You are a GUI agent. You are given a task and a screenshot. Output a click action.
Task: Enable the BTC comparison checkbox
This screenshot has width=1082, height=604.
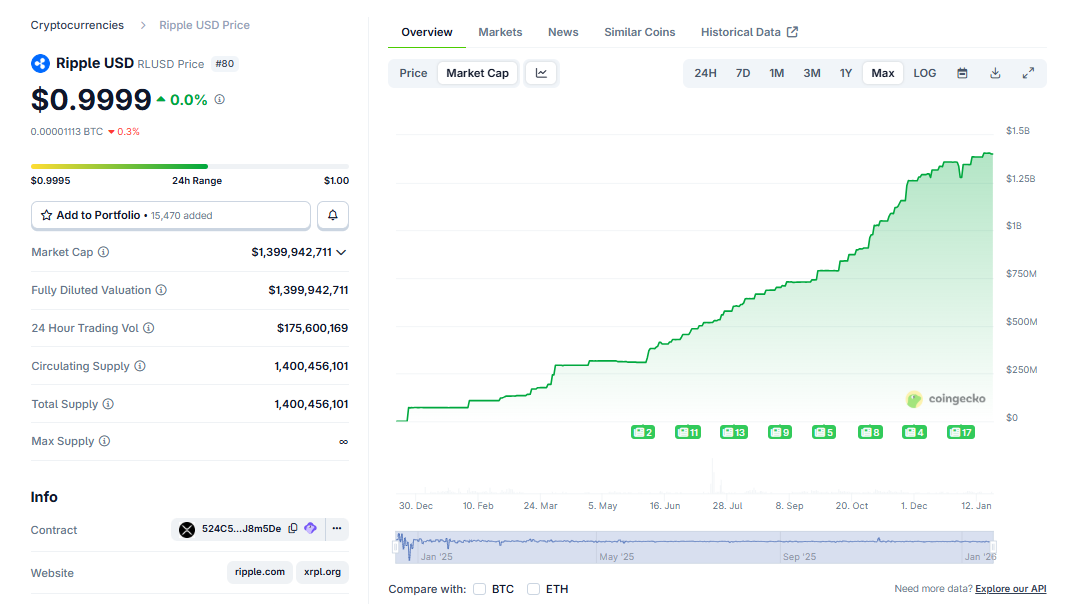click(480, 589)
